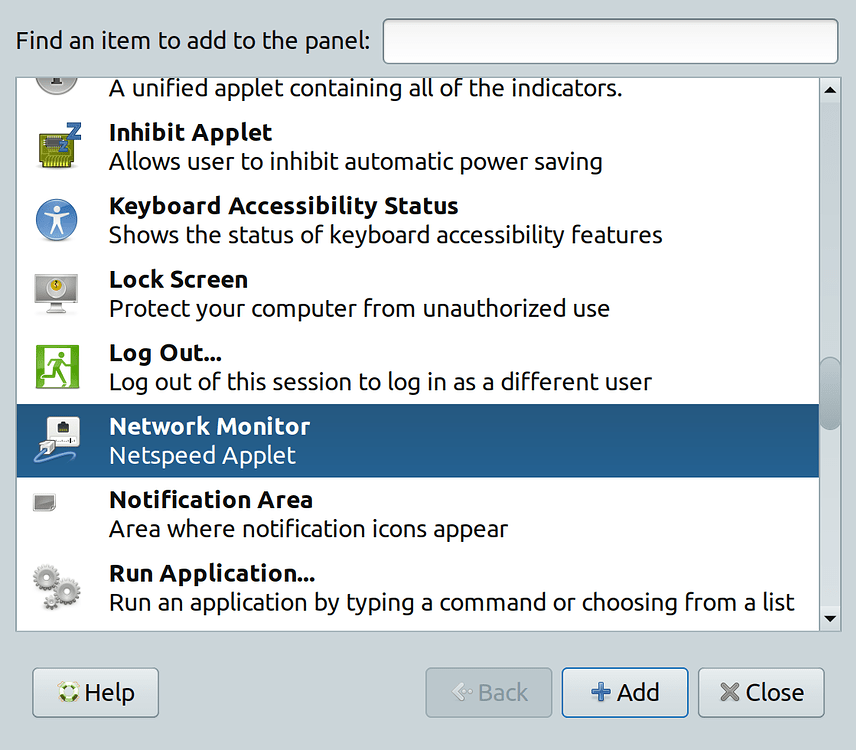Click the applet list scrollbar thumb
Image resolution: width=856 pixels, height=750 pixels.
click(x=830, y=394)
